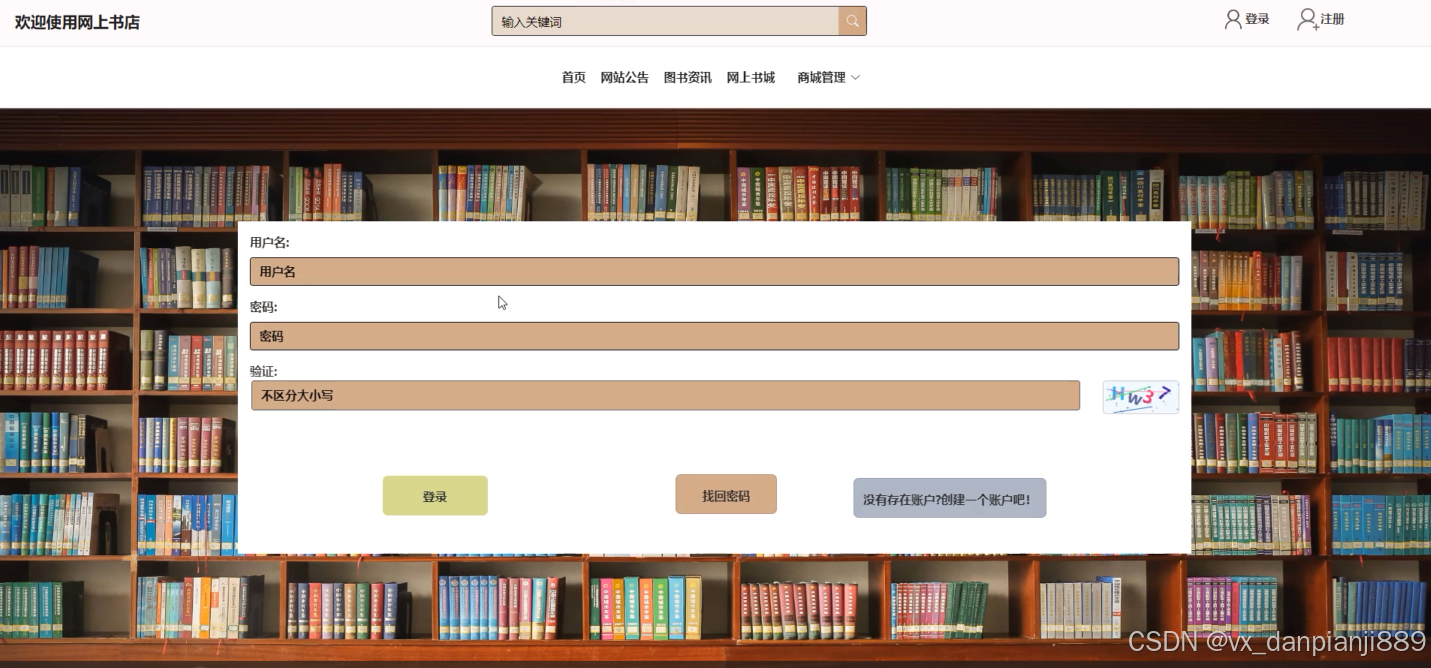Focus the 用户名 input field
The height and width of the screenshot is (668, 1431).
(x=714, y=271)
